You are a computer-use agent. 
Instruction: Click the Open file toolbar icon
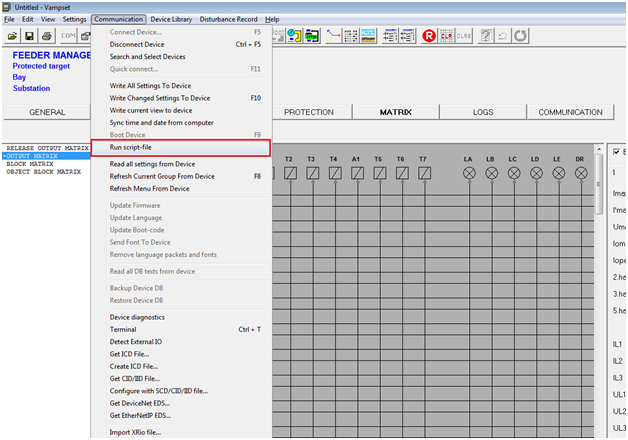point(12,36)
